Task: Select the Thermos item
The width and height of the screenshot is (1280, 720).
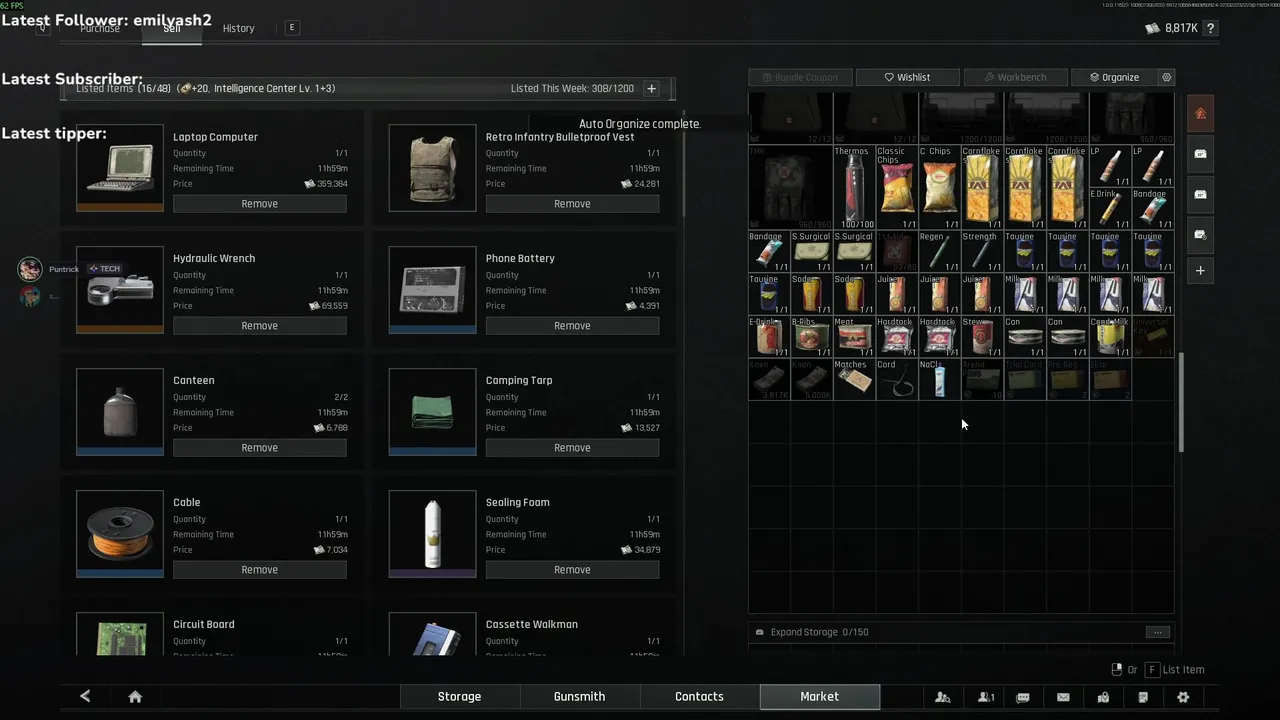Action: pos(853,187)
